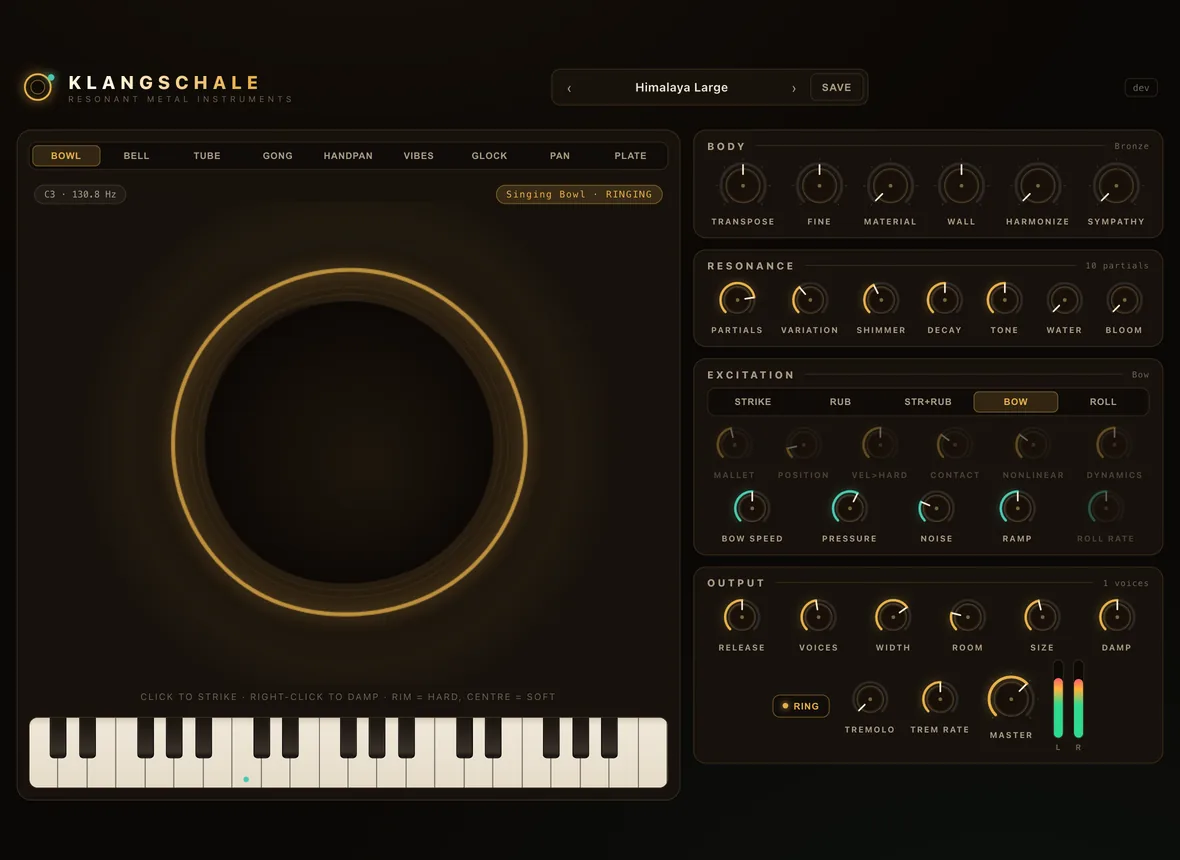Click the FINE tuning knob
The height and width of the screenshot is (860, 1180).
coord(819,185)
